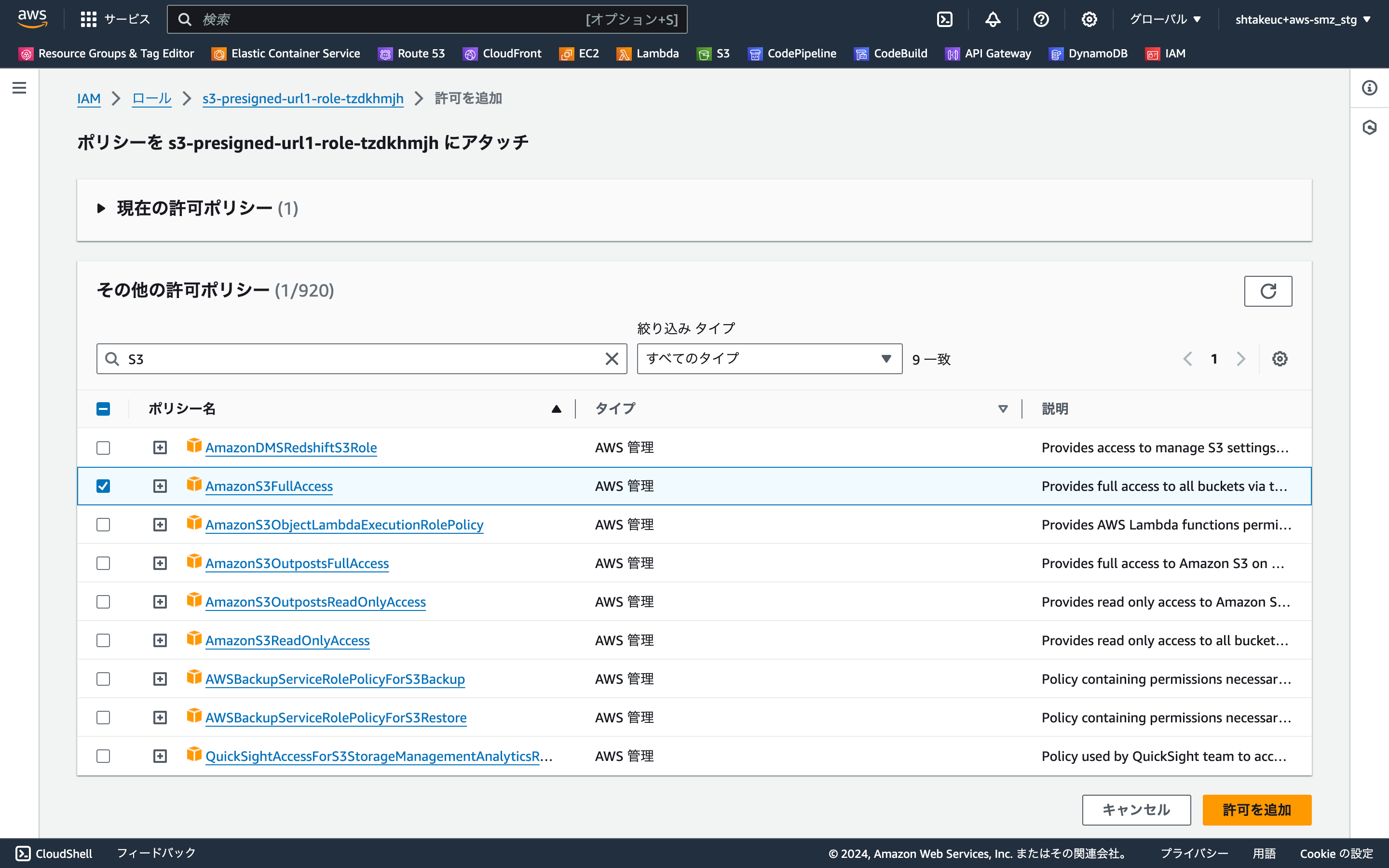Open CodePipeline shortcut
The width and height of the screenshot is (1389, 868).
click(x=792, y=54)
